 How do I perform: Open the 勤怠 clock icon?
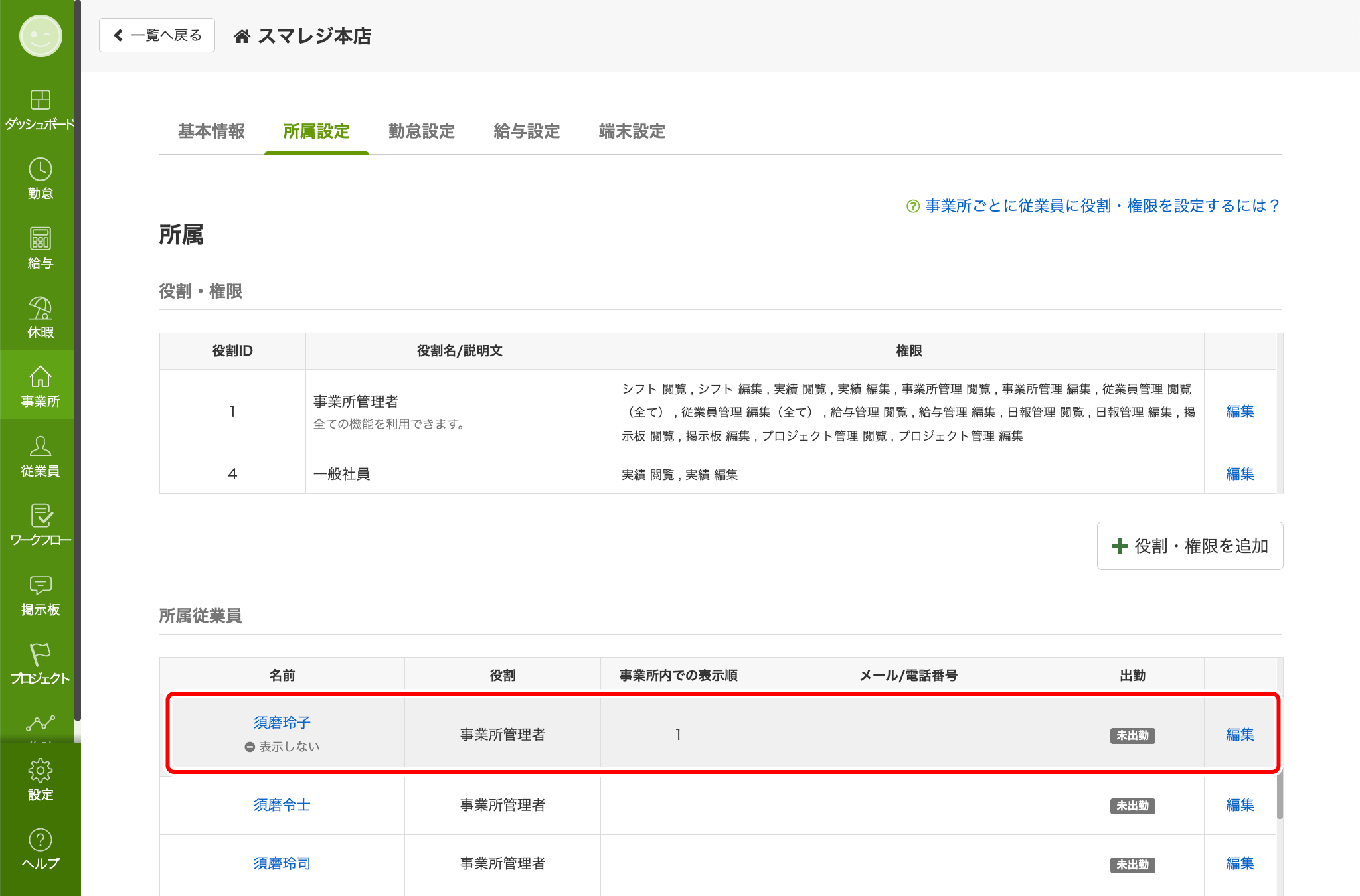pos(41,169)
